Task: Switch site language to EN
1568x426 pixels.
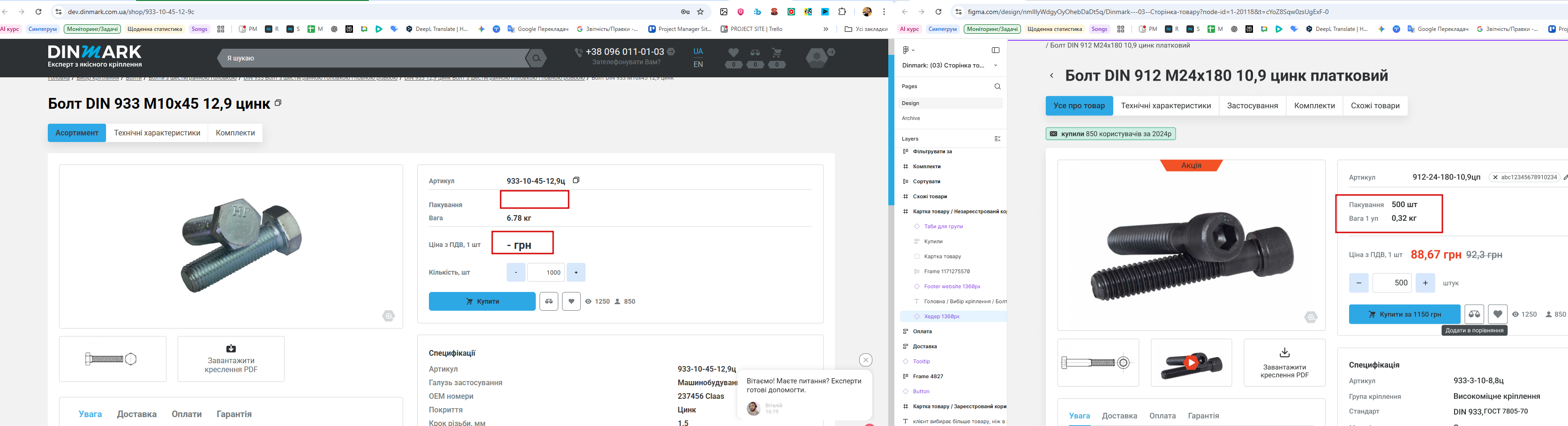Action: click(x=698, y=64)
